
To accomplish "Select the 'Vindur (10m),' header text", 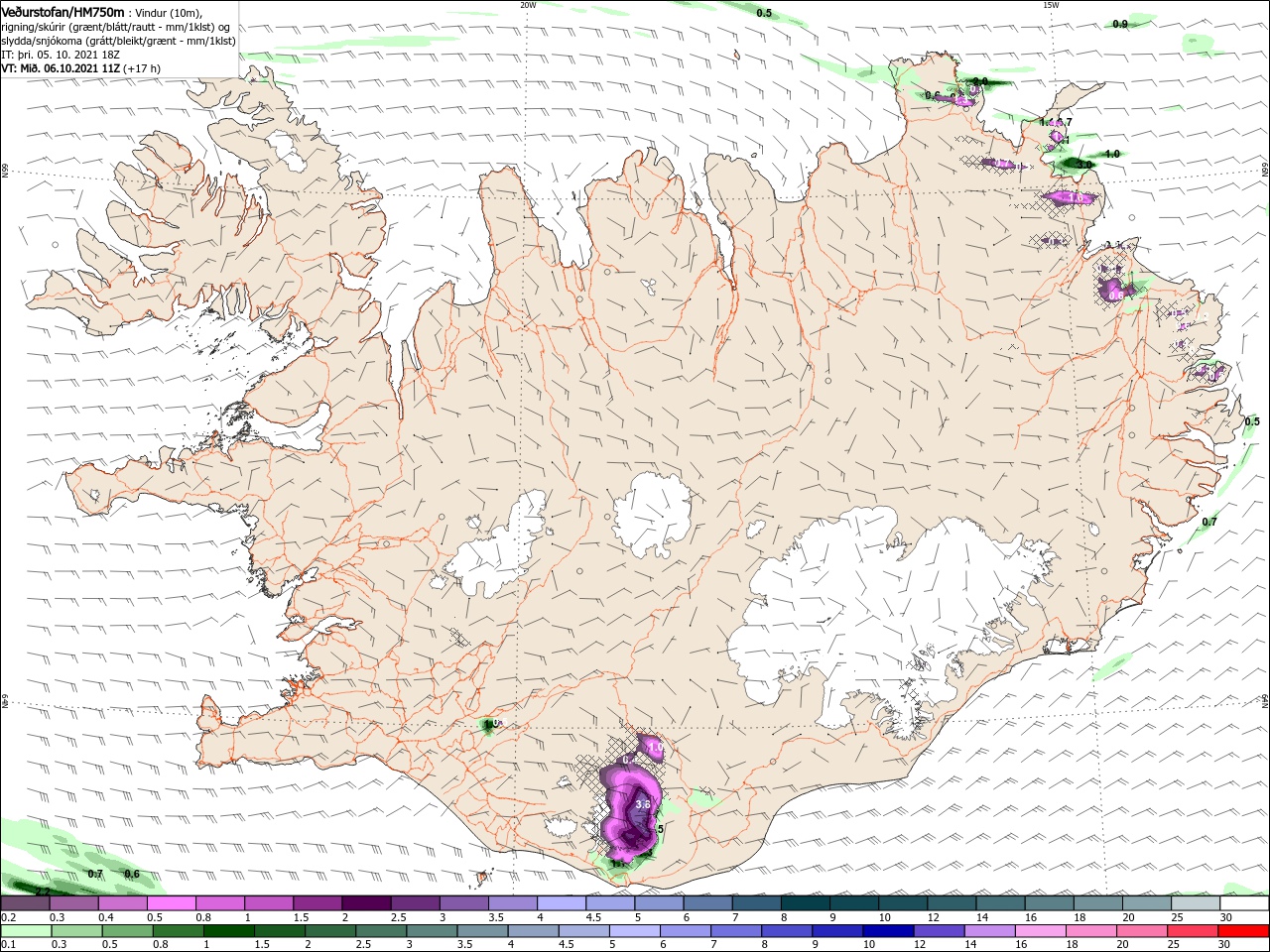I will (x=167, y=13).
